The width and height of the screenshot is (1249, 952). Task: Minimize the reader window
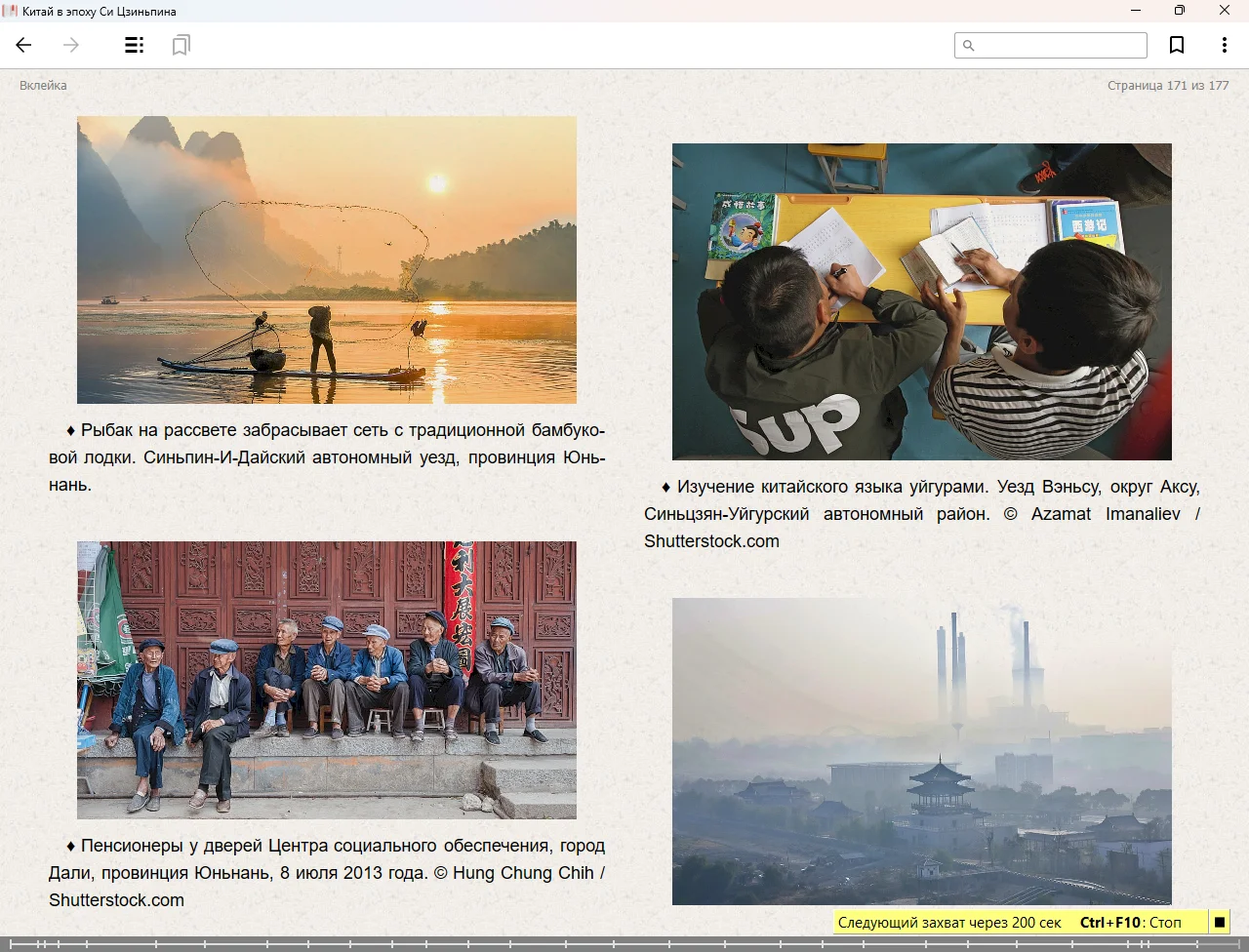1136,11
